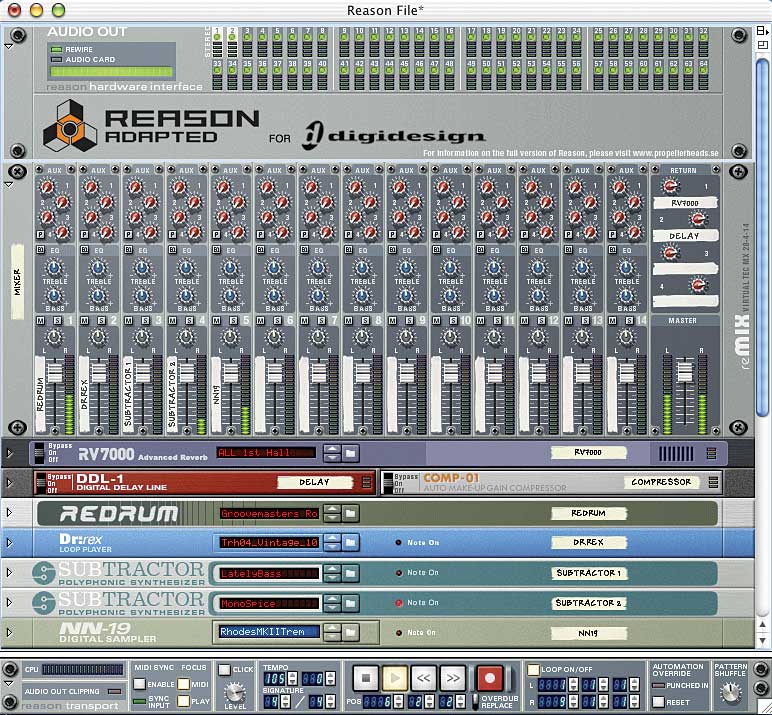This screenshot has height=715, width=772.
Task: Expand the Dr:rex loop player
Action: (x=9, y=543)
